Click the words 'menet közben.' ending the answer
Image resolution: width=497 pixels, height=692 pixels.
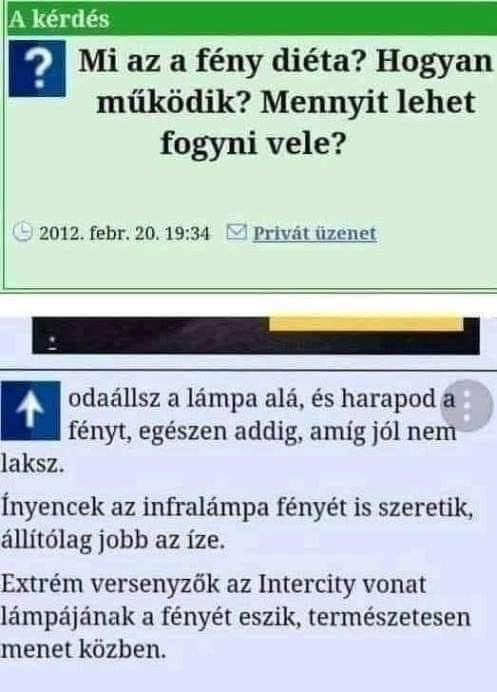coord(83,650)
